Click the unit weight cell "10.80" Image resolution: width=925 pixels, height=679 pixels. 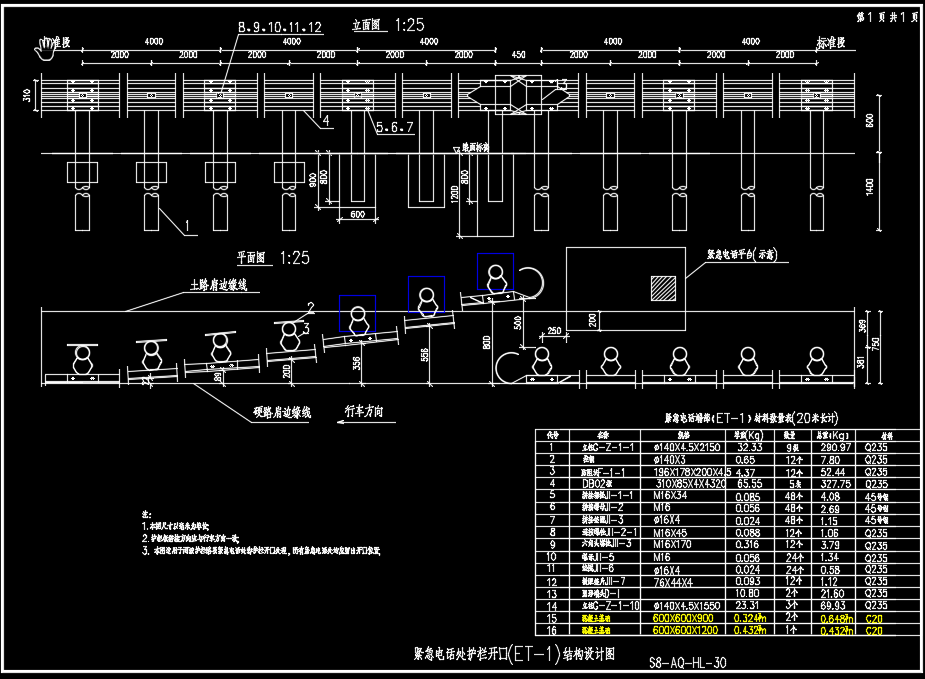747,593
